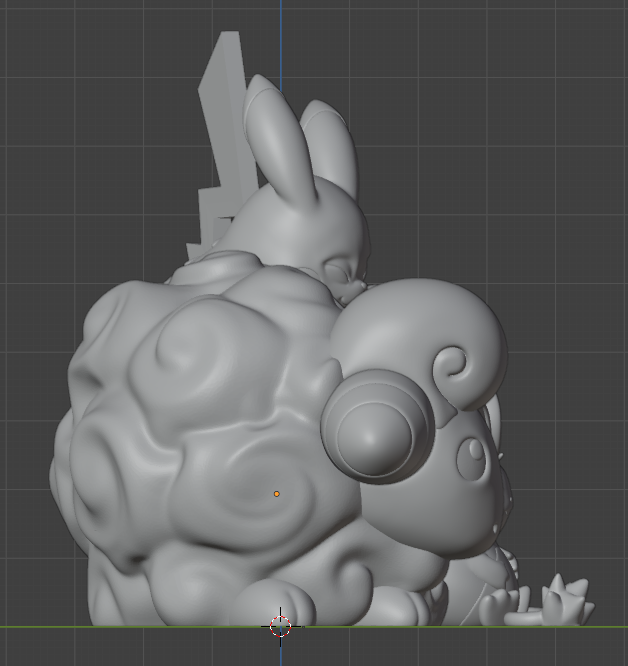This screenshot has width=628, height=666.
Task: Click the red-white 3D cursor at the base
Action: click(x=280, y=626)
